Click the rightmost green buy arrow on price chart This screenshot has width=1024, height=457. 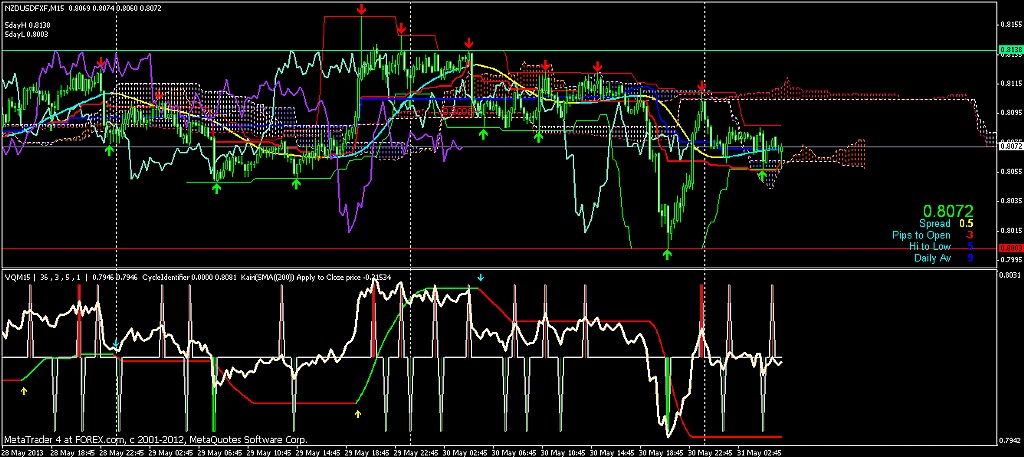click(x=762, y=176)
